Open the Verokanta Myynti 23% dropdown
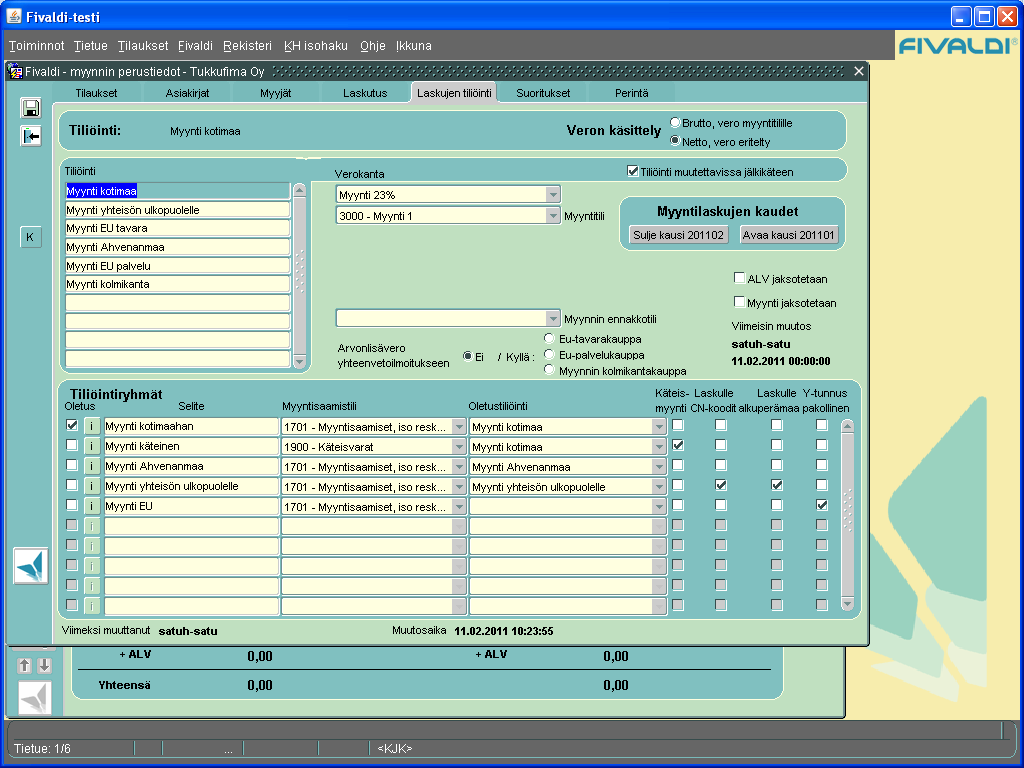 553,195
